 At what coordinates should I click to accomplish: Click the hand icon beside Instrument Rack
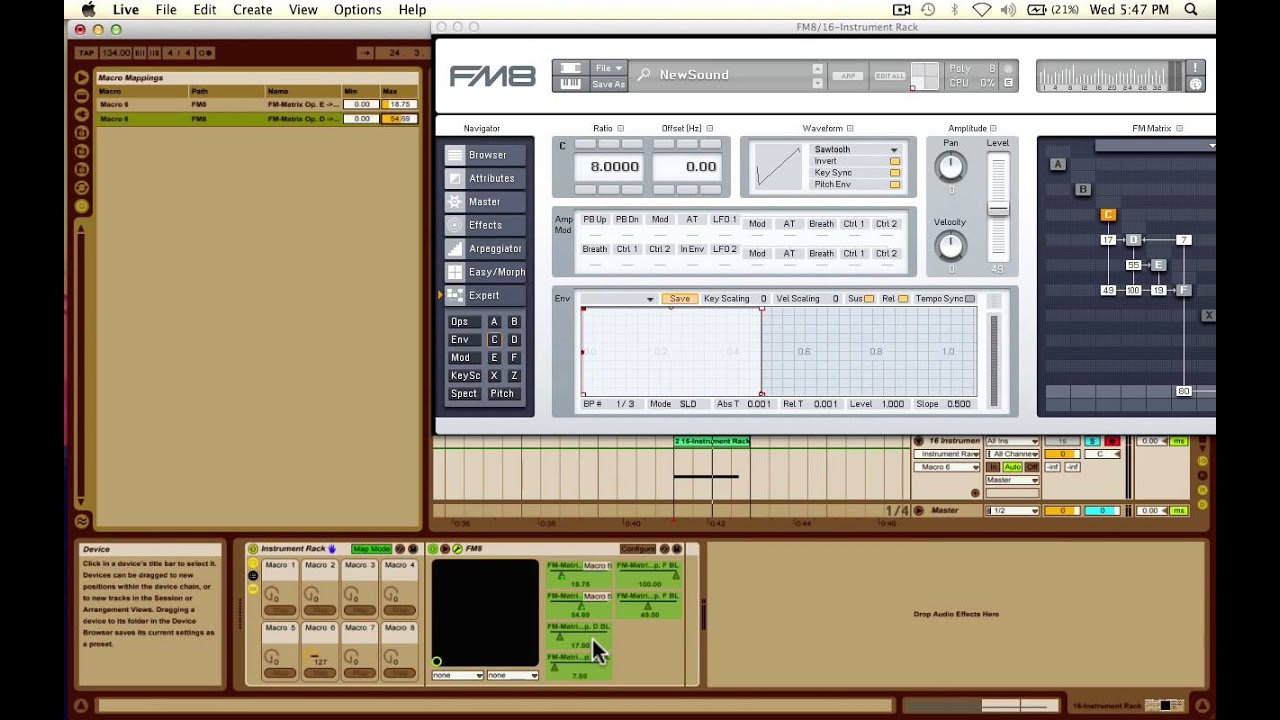pos(332,549)
